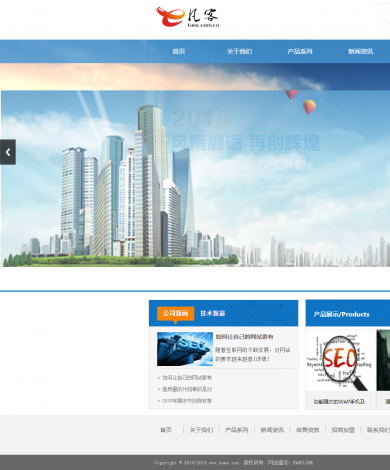
Task: Switch to the 技术振新 news tab
Action: coord(213,313)
